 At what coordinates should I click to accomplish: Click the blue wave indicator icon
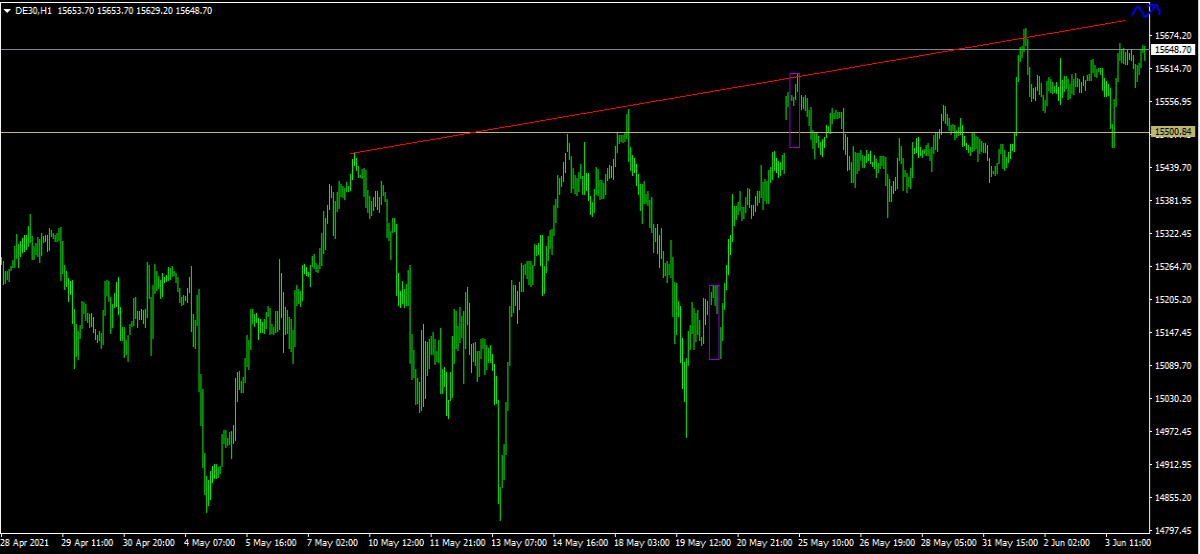point(1146,11)
